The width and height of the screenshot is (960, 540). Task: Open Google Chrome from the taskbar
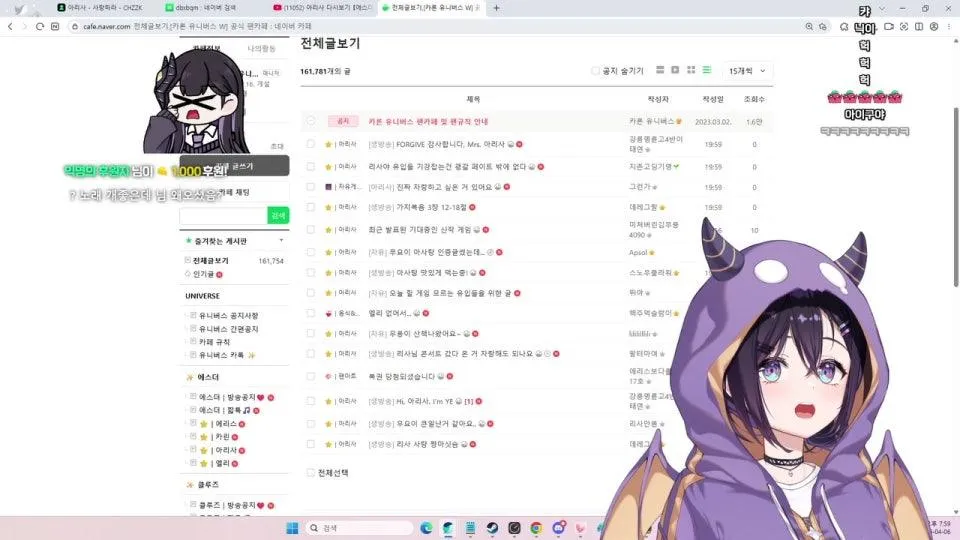pyautogui.click(x=536, y=528)
